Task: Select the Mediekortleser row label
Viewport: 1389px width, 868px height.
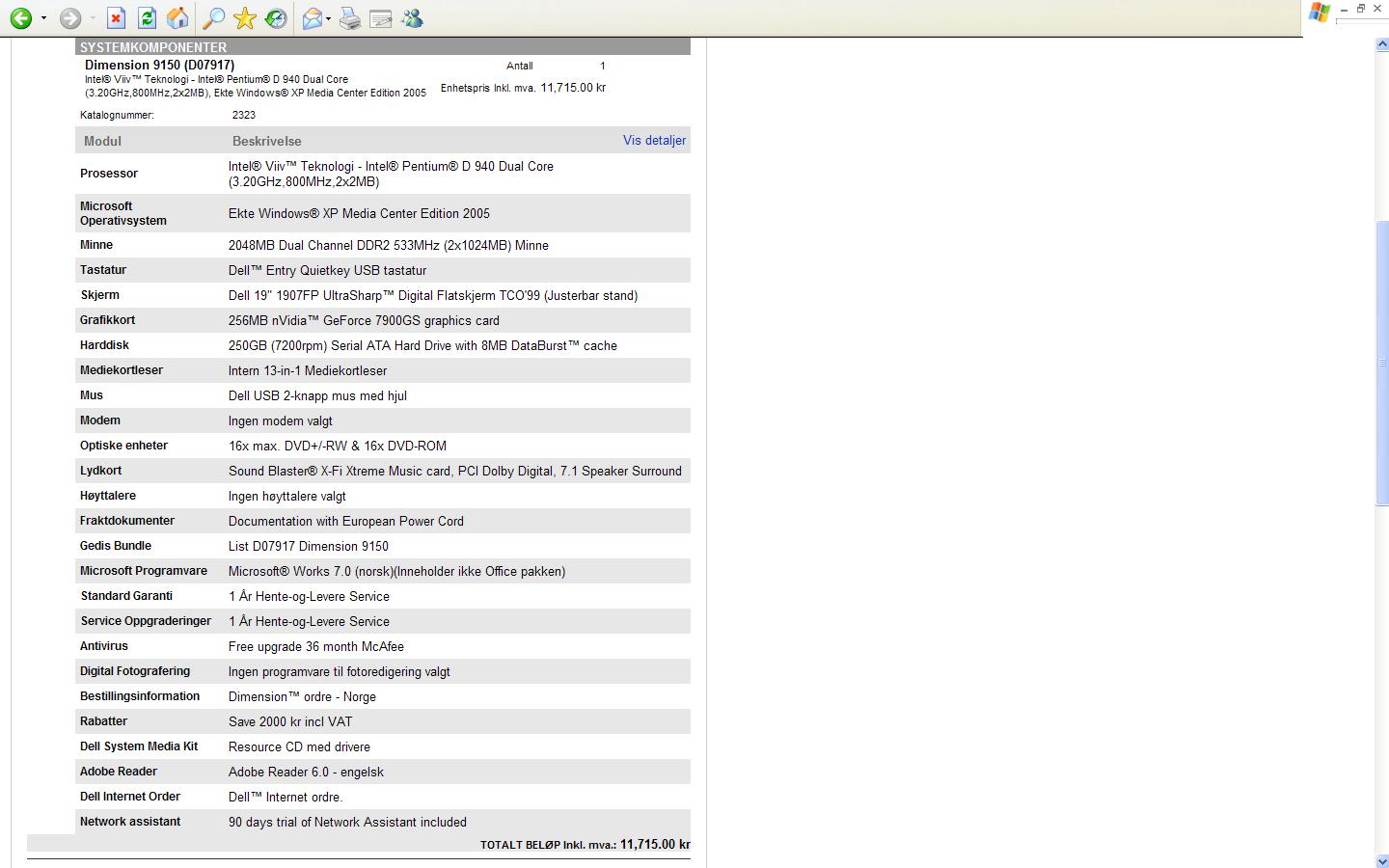Action: (x=122, y=370)
